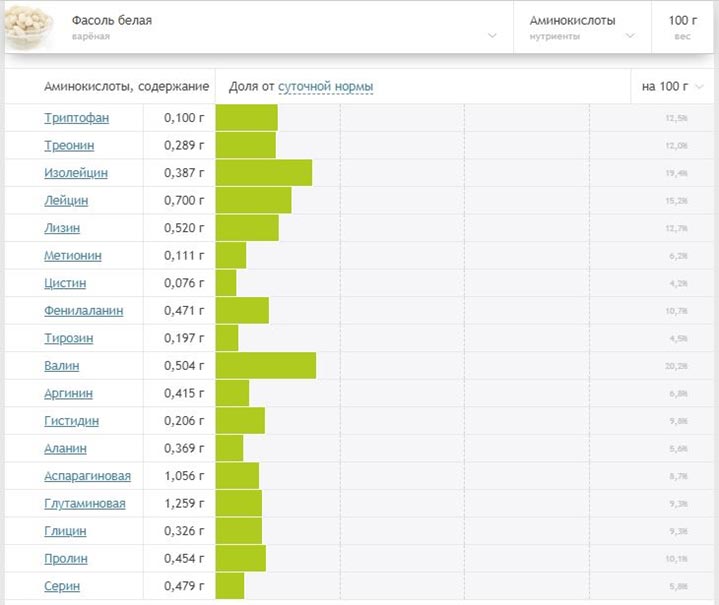Click the value 0,471 г

184,311
